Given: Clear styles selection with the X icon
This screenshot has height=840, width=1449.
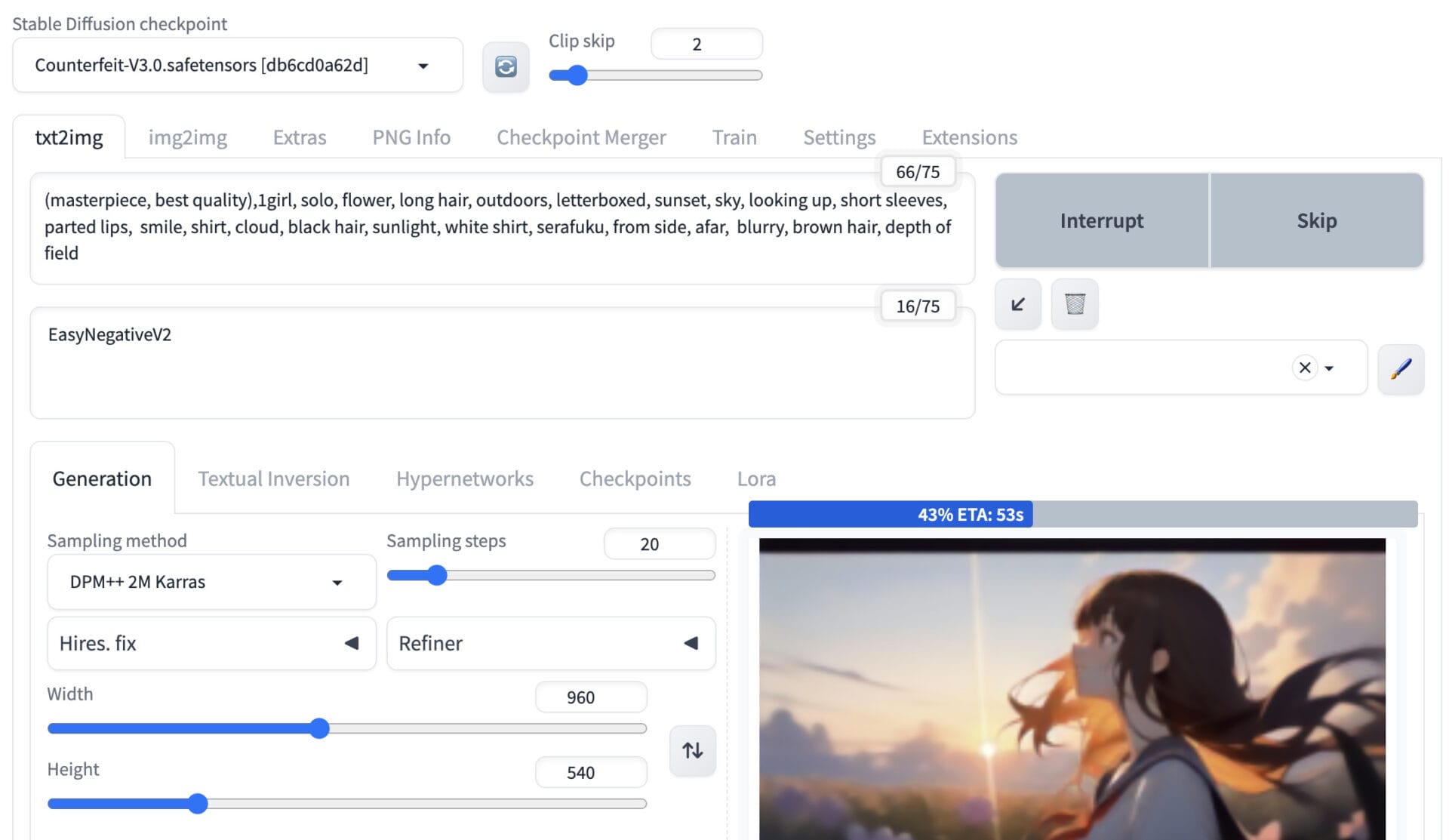Looking at the screenshot, I should (x=1304, y=368).
